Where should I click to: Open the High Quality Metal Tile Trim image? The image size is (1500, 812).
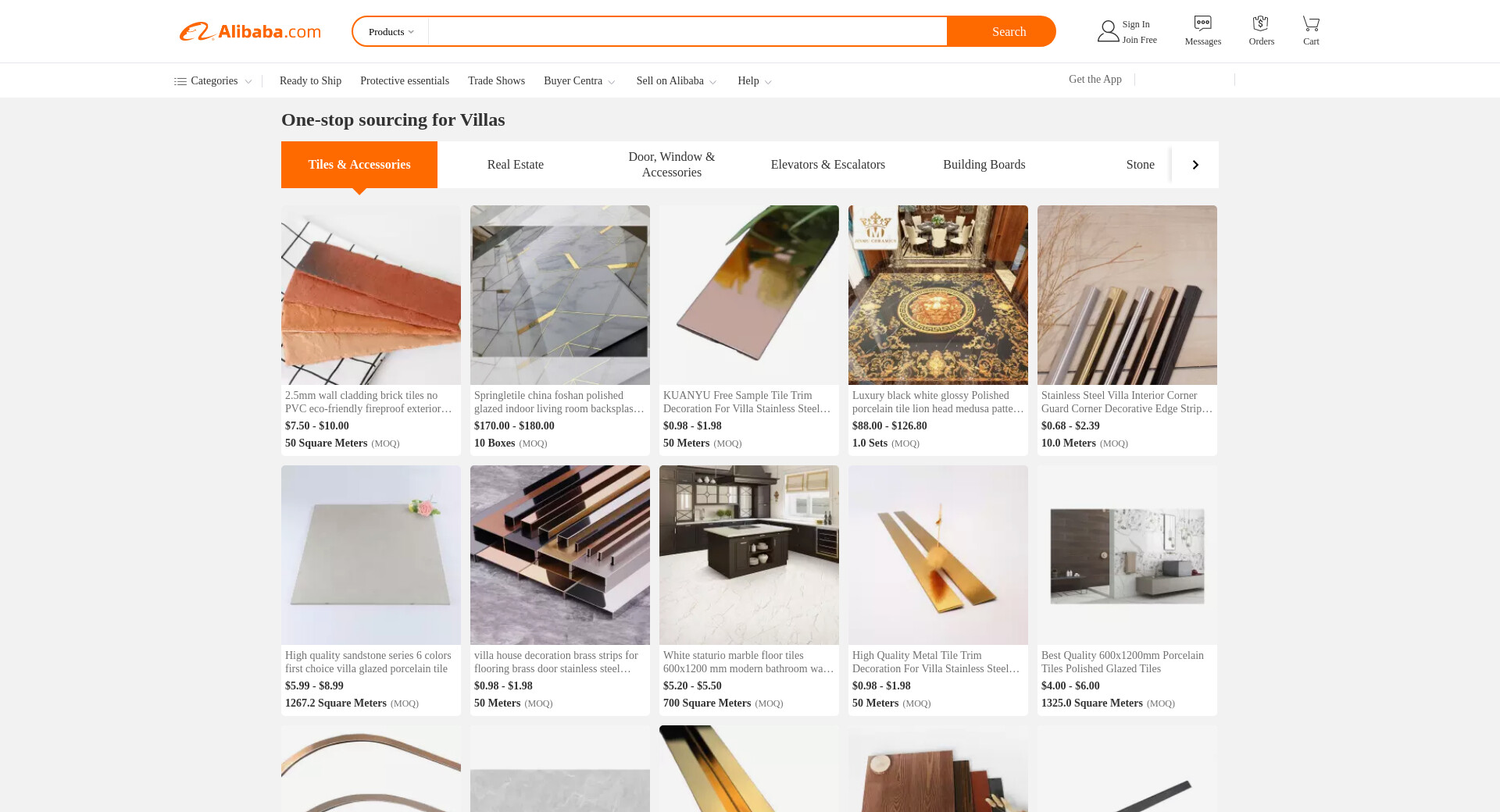click(x=938, y=555)
